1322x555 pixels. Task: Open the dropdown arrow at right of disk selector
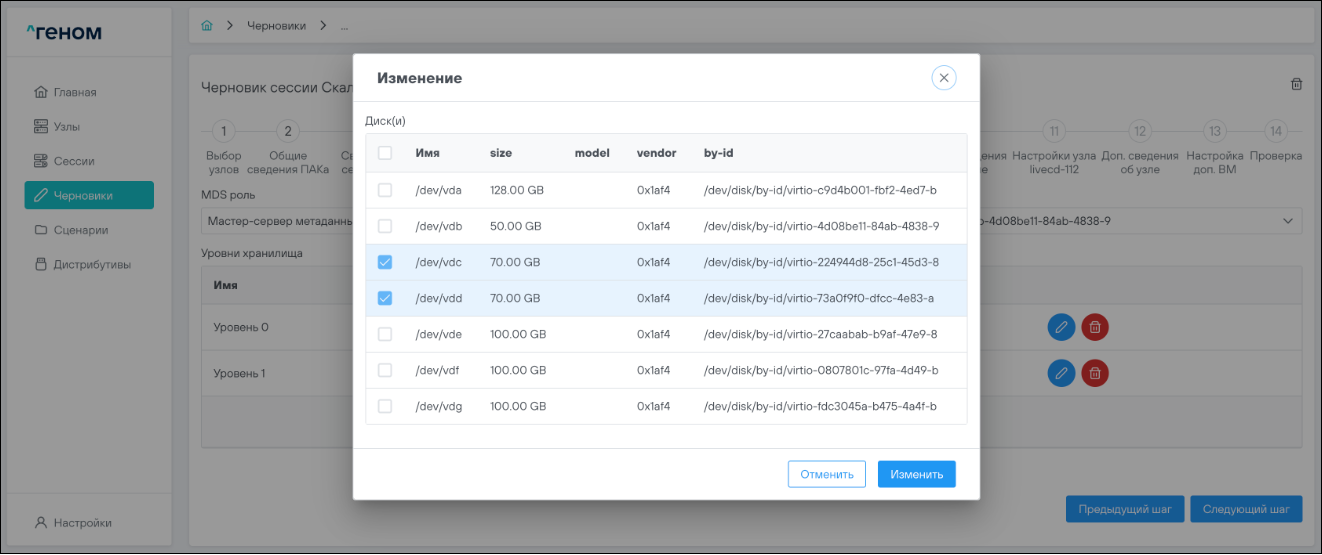click(x=1285, y=221)
